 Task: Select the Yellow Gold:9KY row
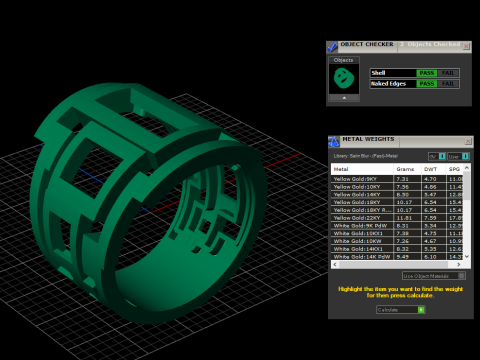click(x=397, y=179)
